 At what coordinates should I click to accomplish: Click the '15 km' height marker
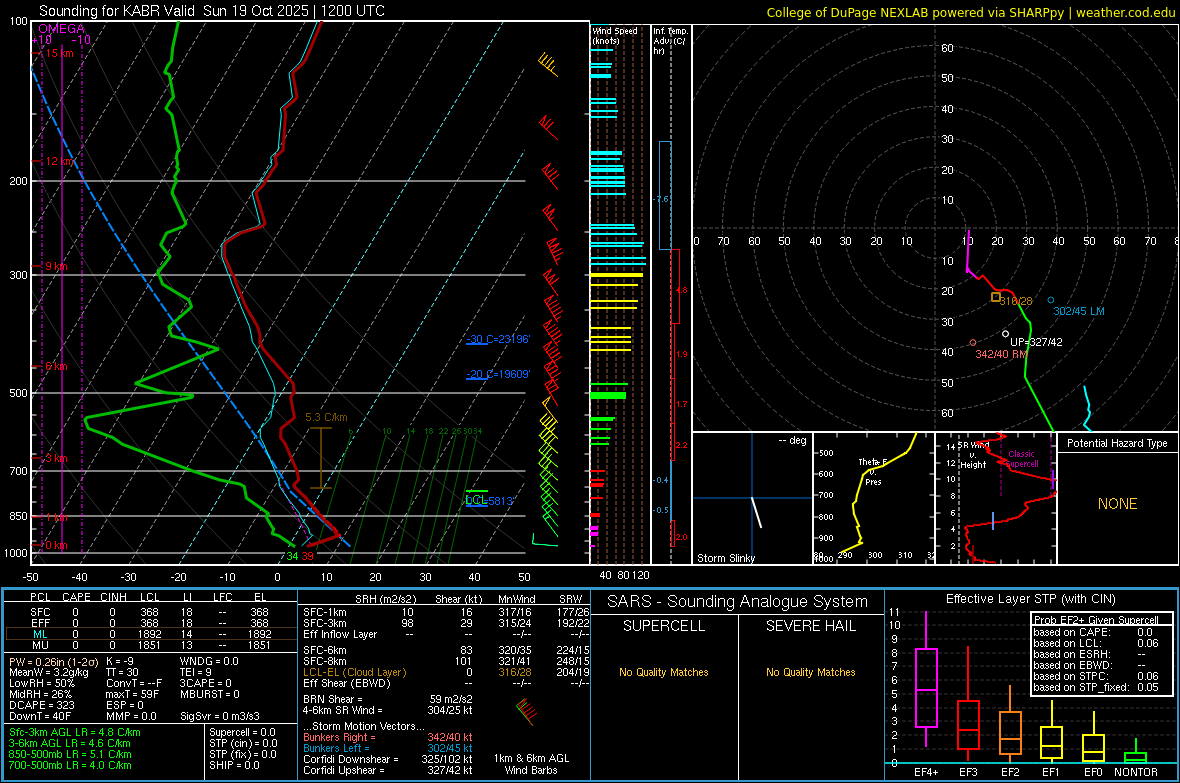pos(59,53)
